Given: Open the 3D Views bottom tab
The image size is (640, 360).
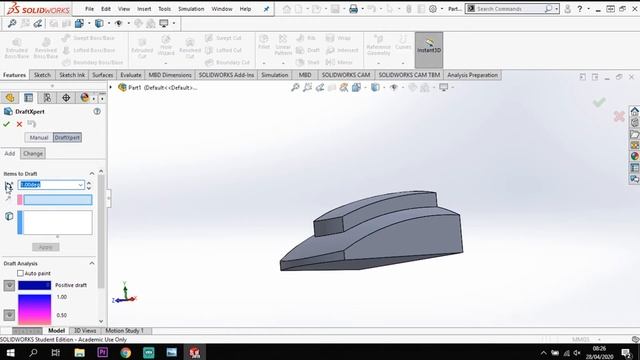Looking at the screenshot, I should [85, 331].
